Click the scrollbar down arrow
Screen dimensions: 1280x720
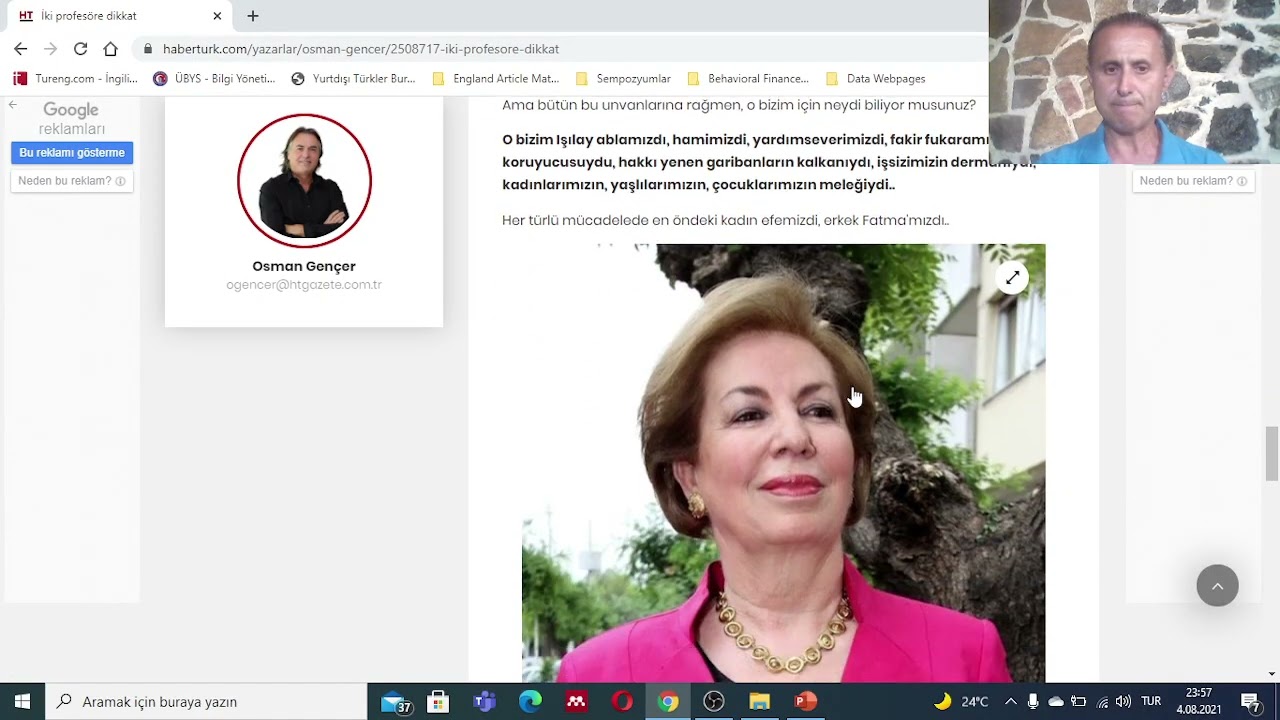coord(1272,675)
